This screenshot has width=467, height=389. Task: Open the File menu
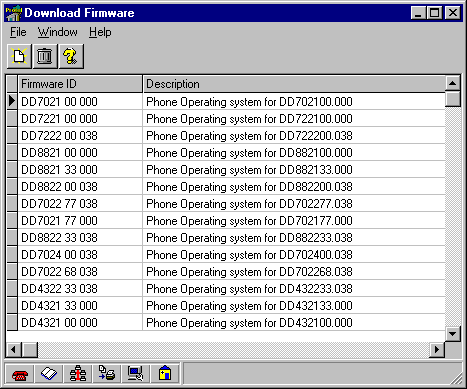[18, 32]
